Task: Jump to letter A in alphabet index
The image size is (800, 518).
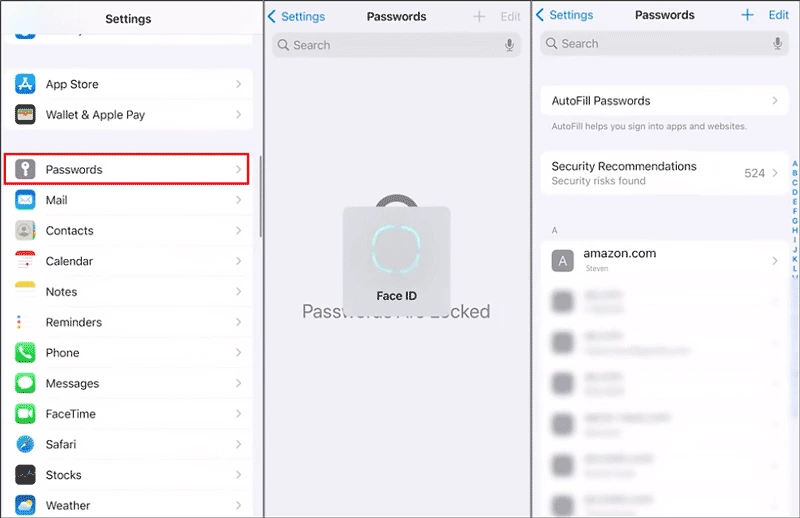Action: pos(794,164)
